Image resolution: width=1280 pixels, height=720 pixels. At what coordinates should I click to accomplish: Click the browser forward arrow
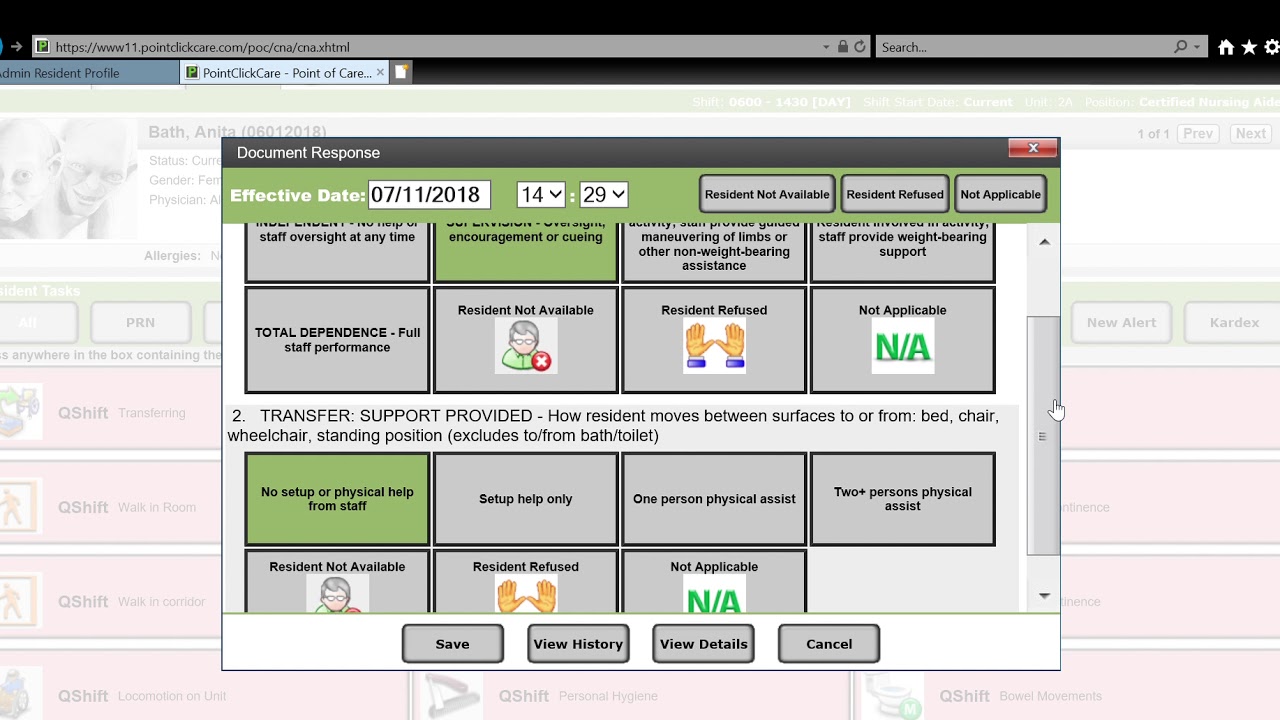[x=16, y=47]
